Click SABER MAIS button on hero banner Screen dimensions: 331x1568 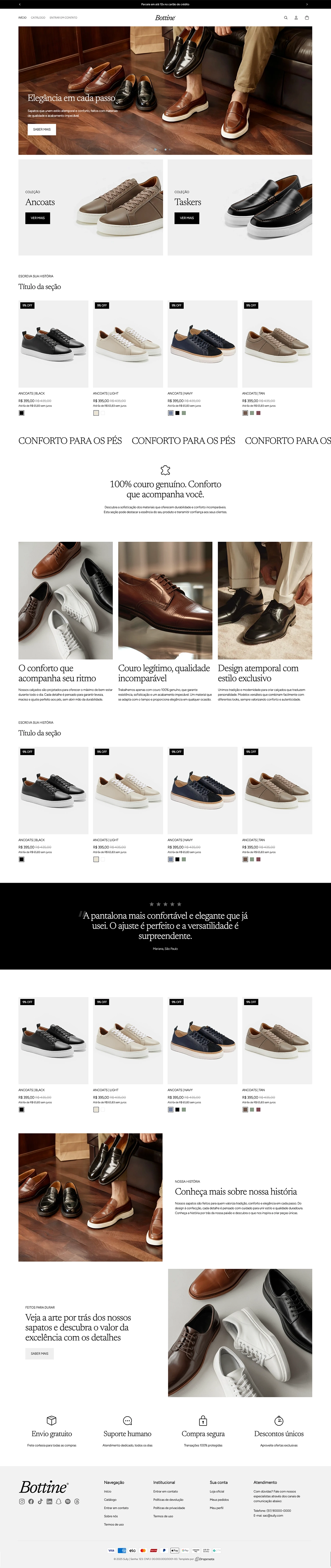click(42, 129)
